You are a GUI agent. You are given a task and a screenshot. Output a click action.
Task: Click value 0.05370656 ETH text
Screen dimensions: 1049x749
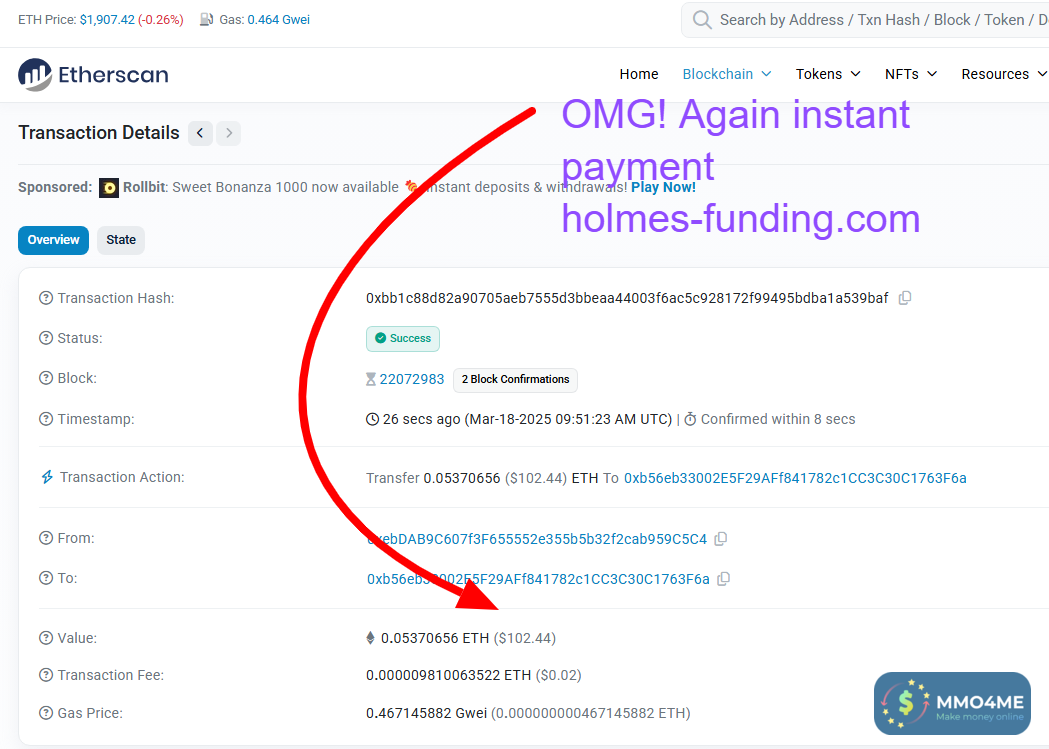(435, 639)
